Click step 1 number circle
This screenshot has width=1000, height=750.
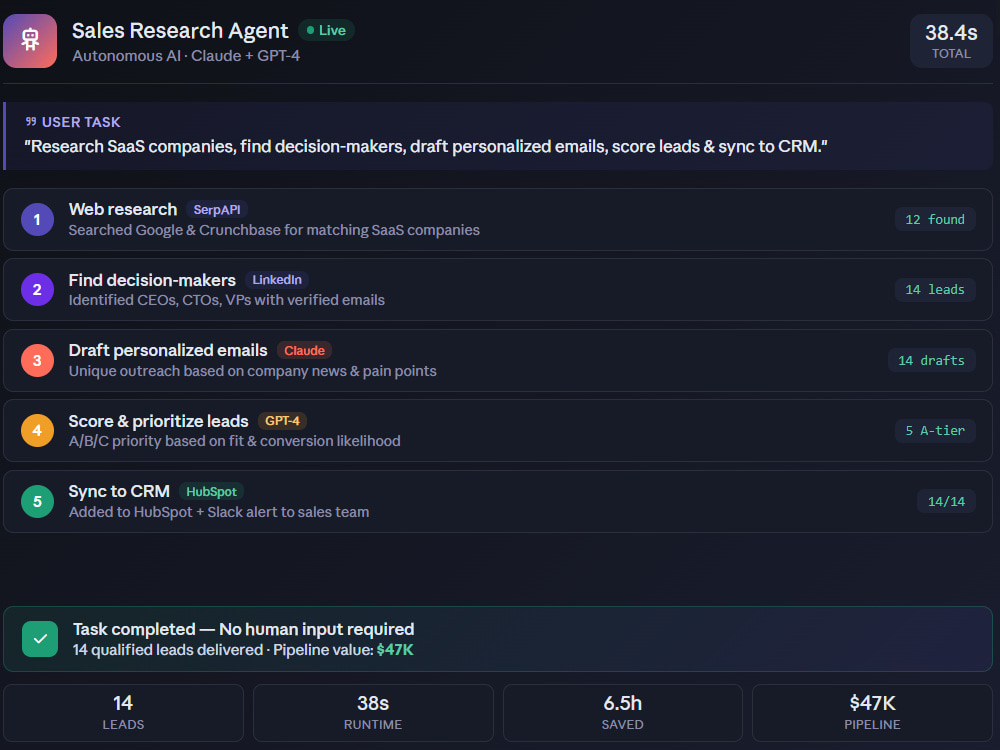pyautogui.click(x=37, y=219)
